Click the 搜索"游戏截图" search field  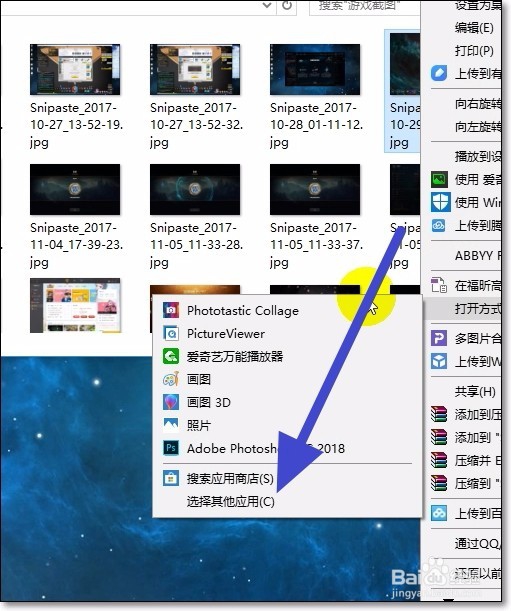click(x=365, y=6)
